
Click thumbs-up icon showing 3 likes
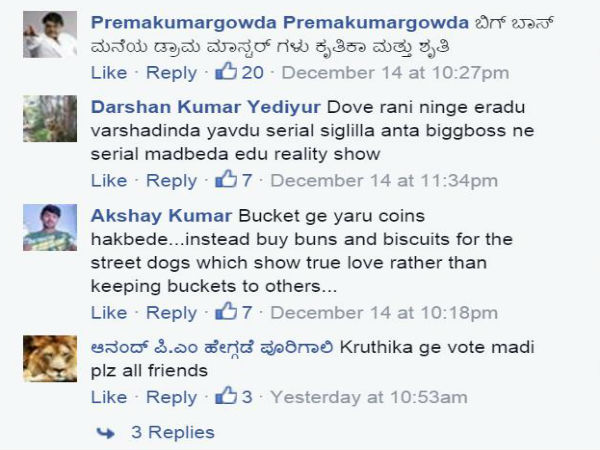pyautogui.click(x=226, y=395)
